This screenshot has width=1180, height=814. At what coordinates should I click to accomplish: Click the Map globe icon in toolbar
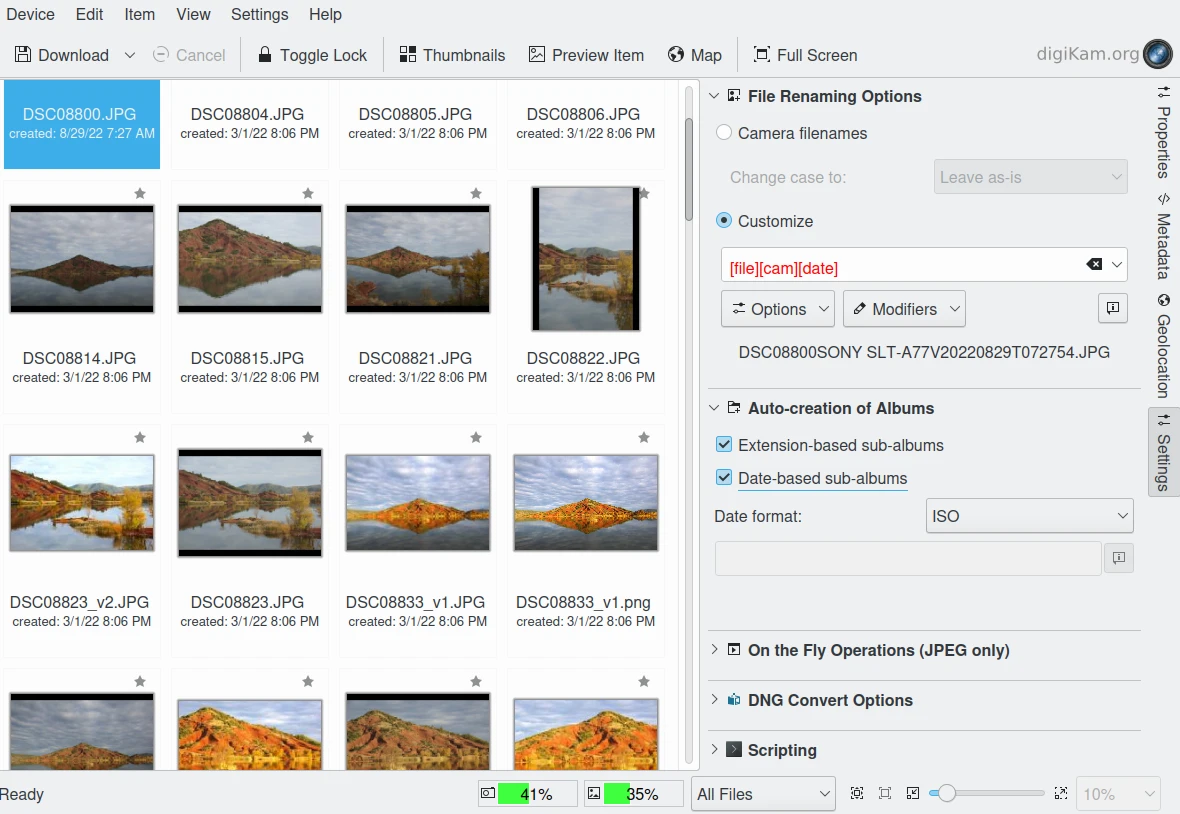(677, 55)
